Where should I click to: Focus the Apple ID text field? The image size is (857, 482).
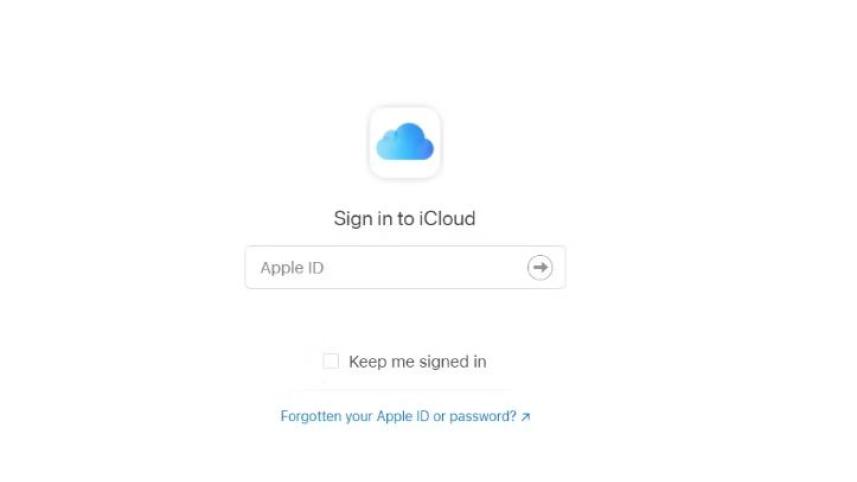click(x=405, y=267)
